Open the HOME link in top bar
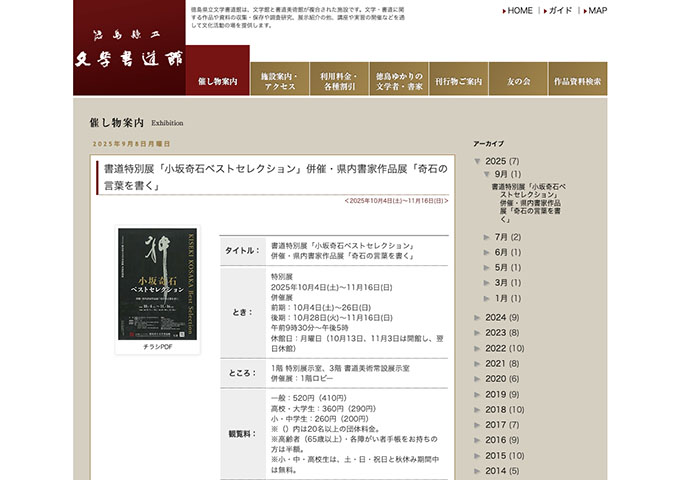Screen dimensions: 680x480 point(518,10)
